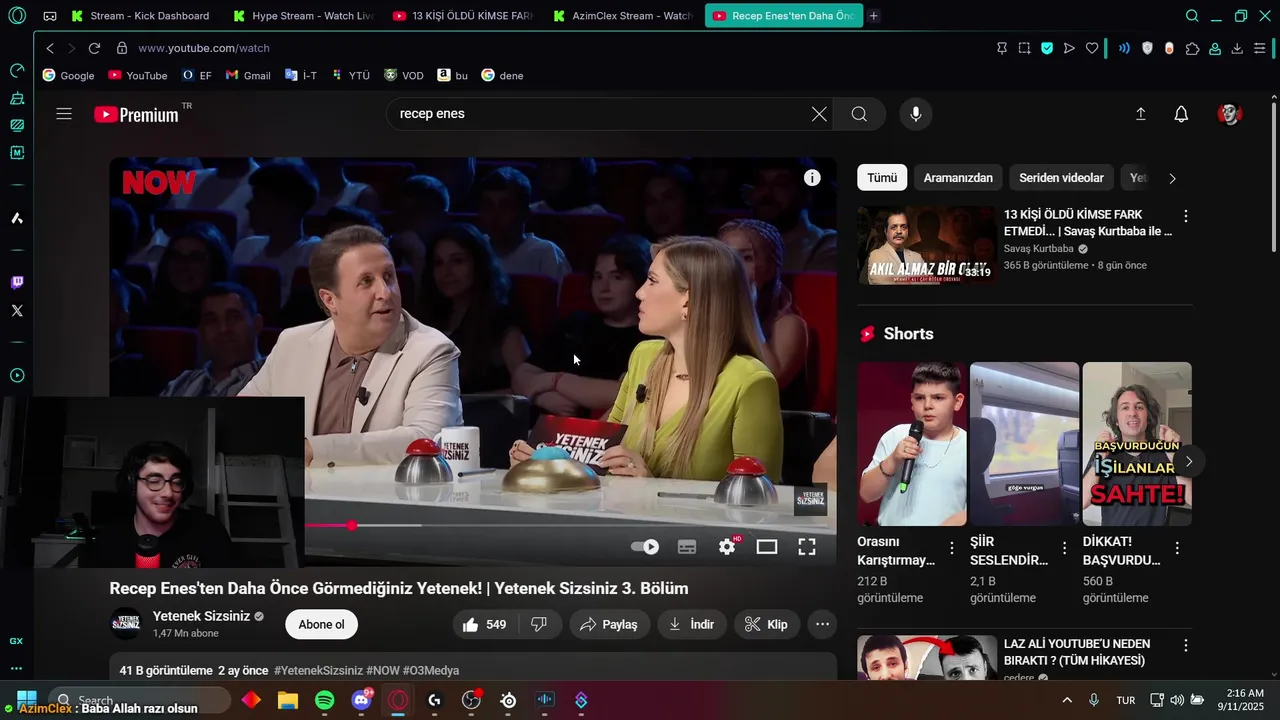
Task: Run the search with the magnifier button
Action: [859, 114]
